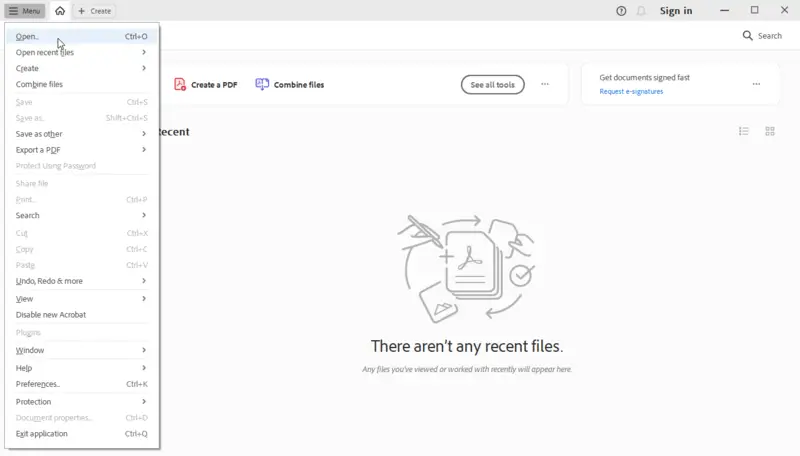Viewport: 800px width, 456px height.
Task: Click the Ctrl+O shortcut text
Action: click(x=136, y=36)
